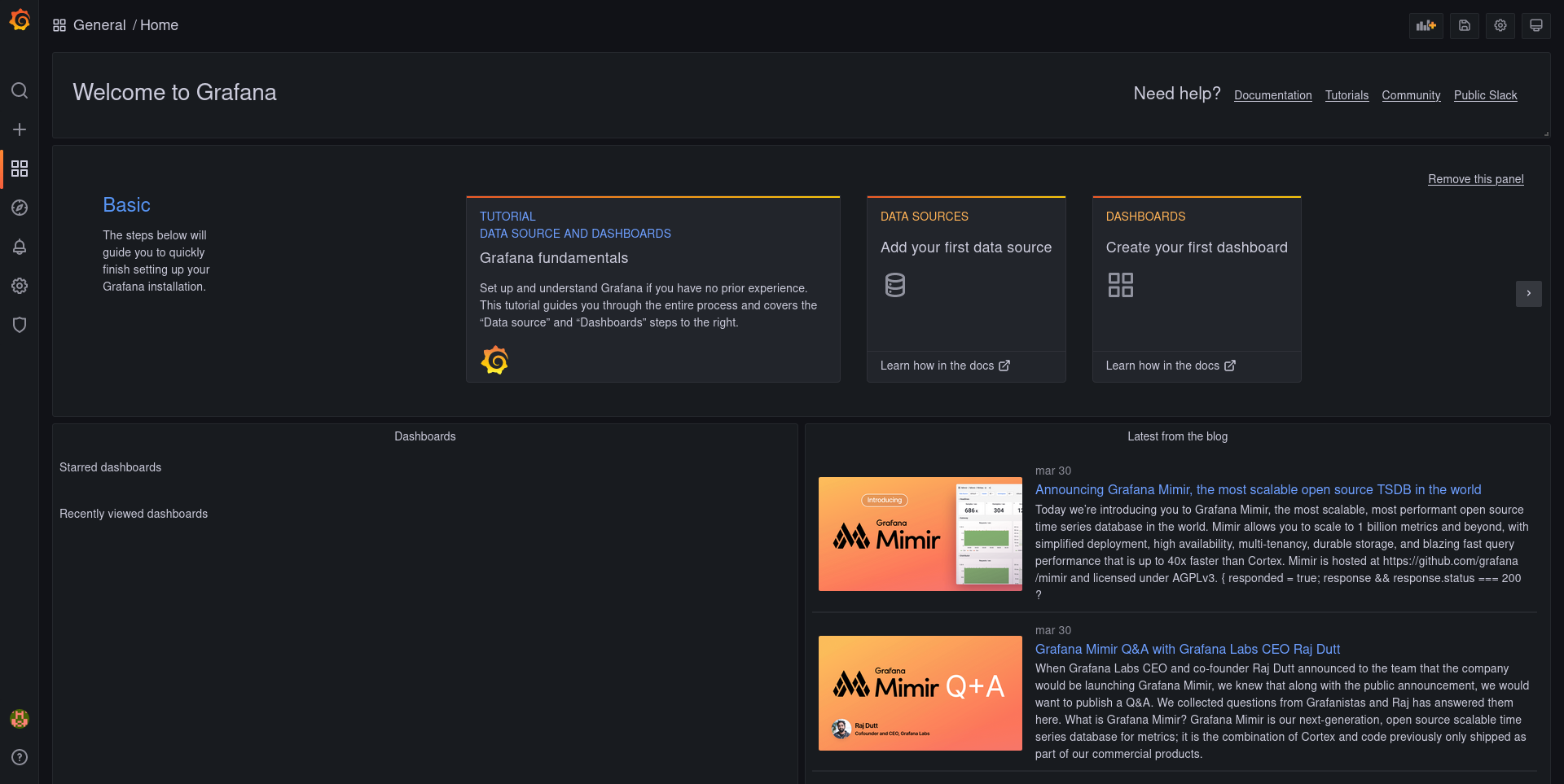Open the Create plus menu in sidebar

(20, 129)
